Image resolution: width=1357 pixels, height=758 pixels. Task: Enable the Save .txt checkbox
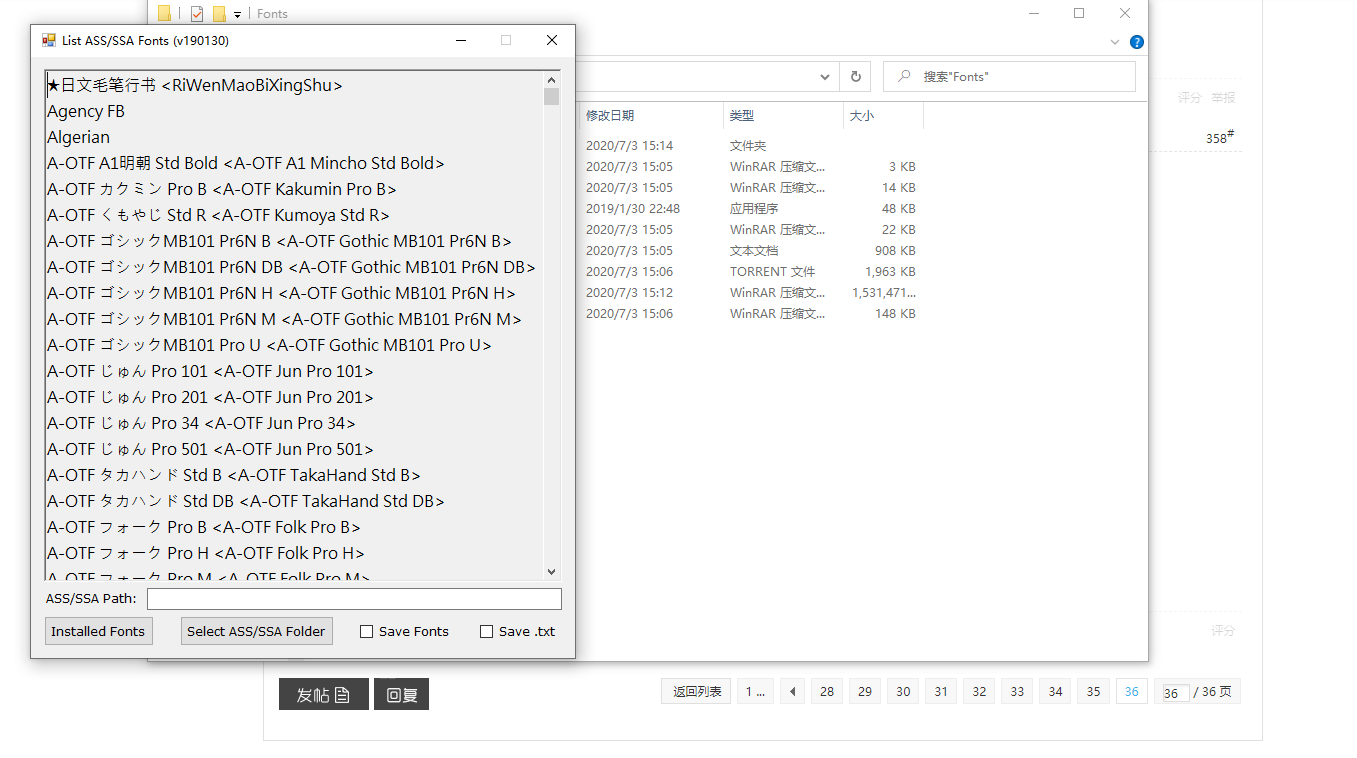point(486,631)
